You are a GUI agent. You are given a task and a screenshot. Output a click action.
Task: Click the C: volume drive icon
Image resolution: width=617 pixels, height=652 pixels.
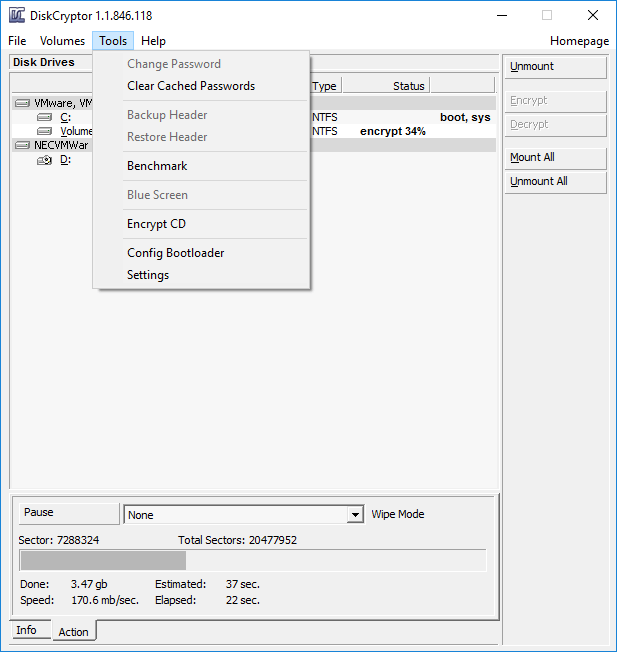tap(44, 117)
